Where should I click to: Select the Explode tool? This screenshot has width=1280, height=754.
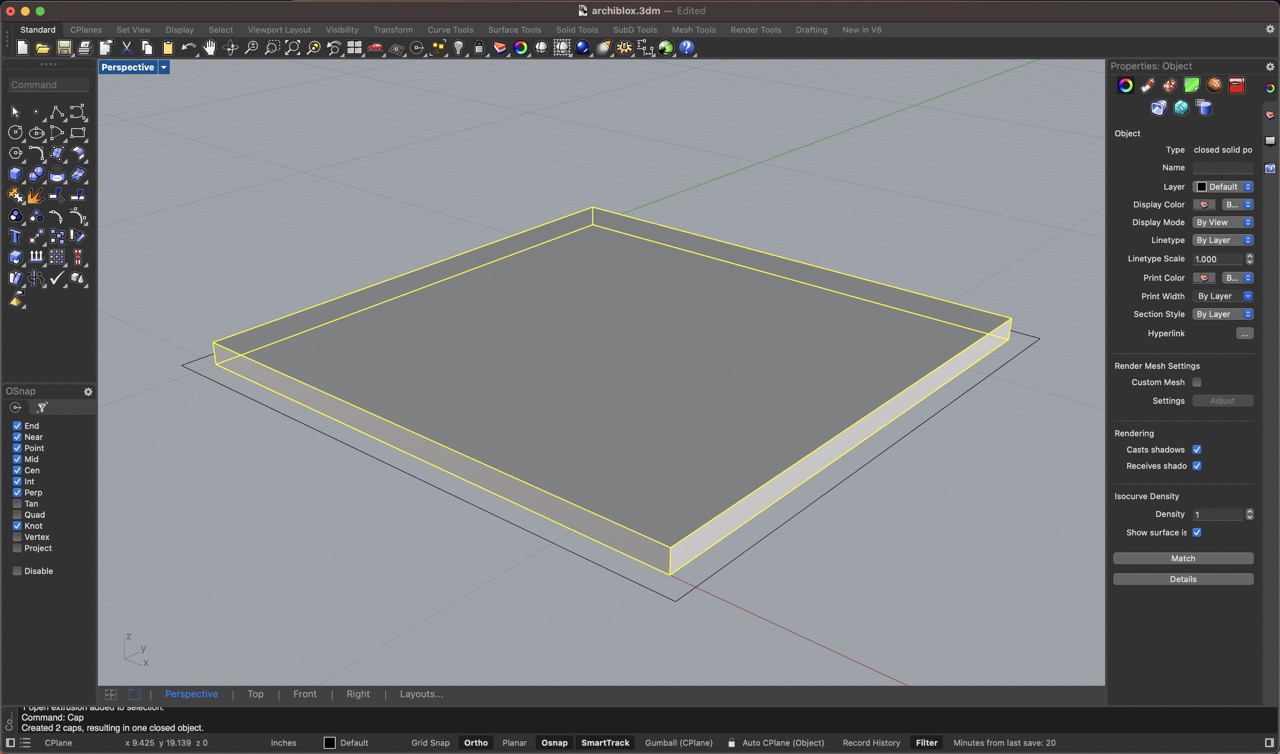(36, 195)
